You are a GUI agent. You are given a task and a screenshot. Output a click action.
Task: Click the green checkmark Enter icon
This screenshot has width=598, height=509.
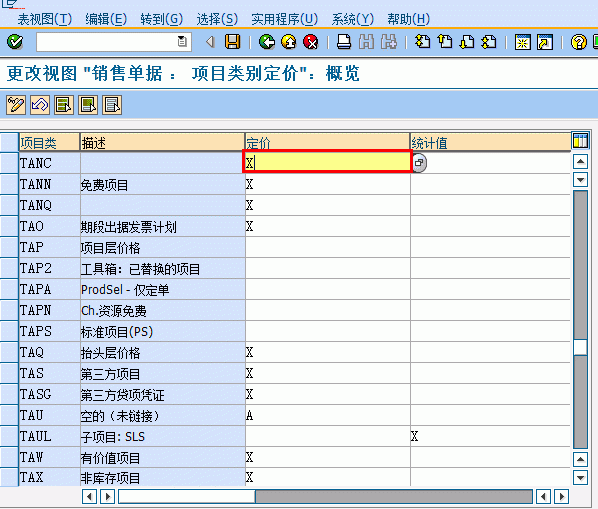point(15,42)
